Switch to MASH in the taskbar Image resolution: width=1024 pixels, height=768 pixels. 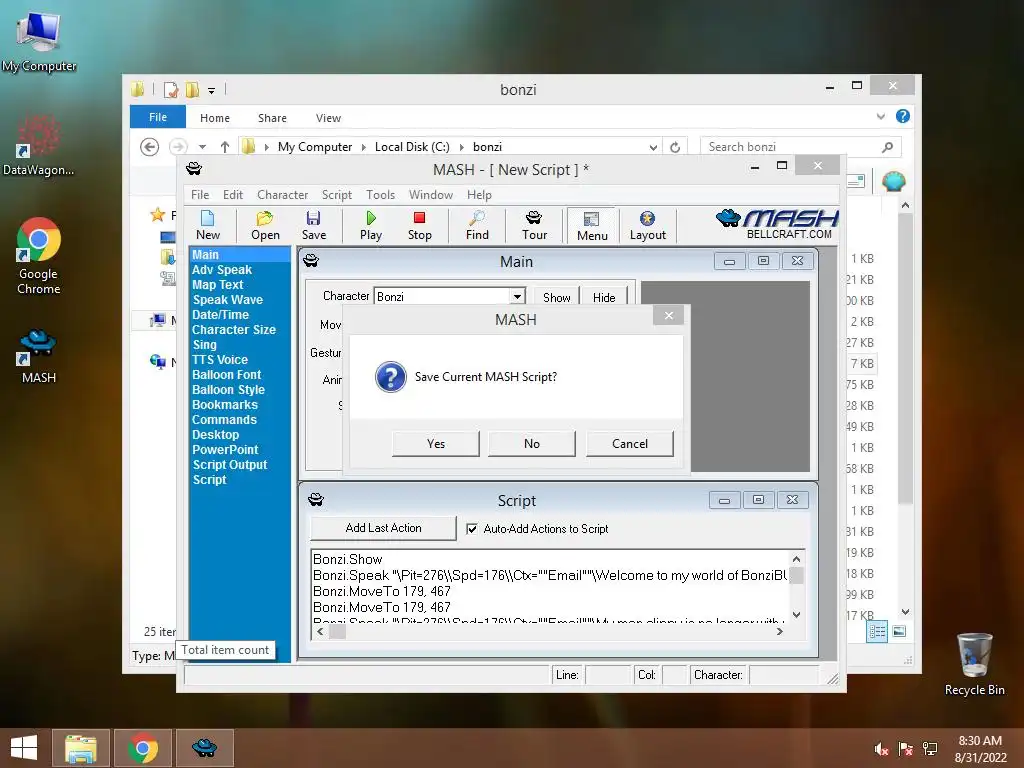click(204, 748)
